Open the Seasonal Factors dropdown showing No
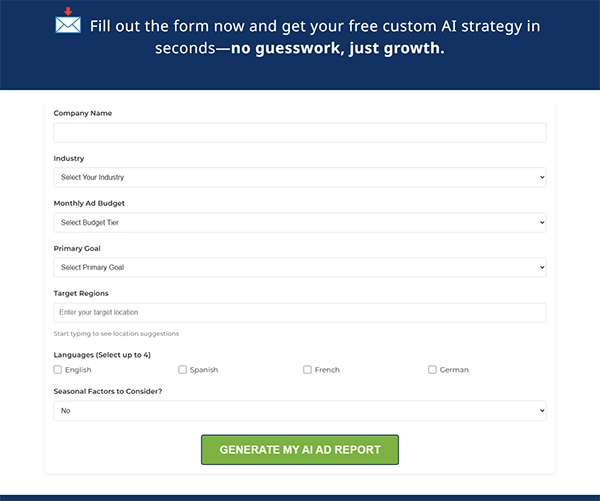The image size is (600, 501). click(300, 410)
